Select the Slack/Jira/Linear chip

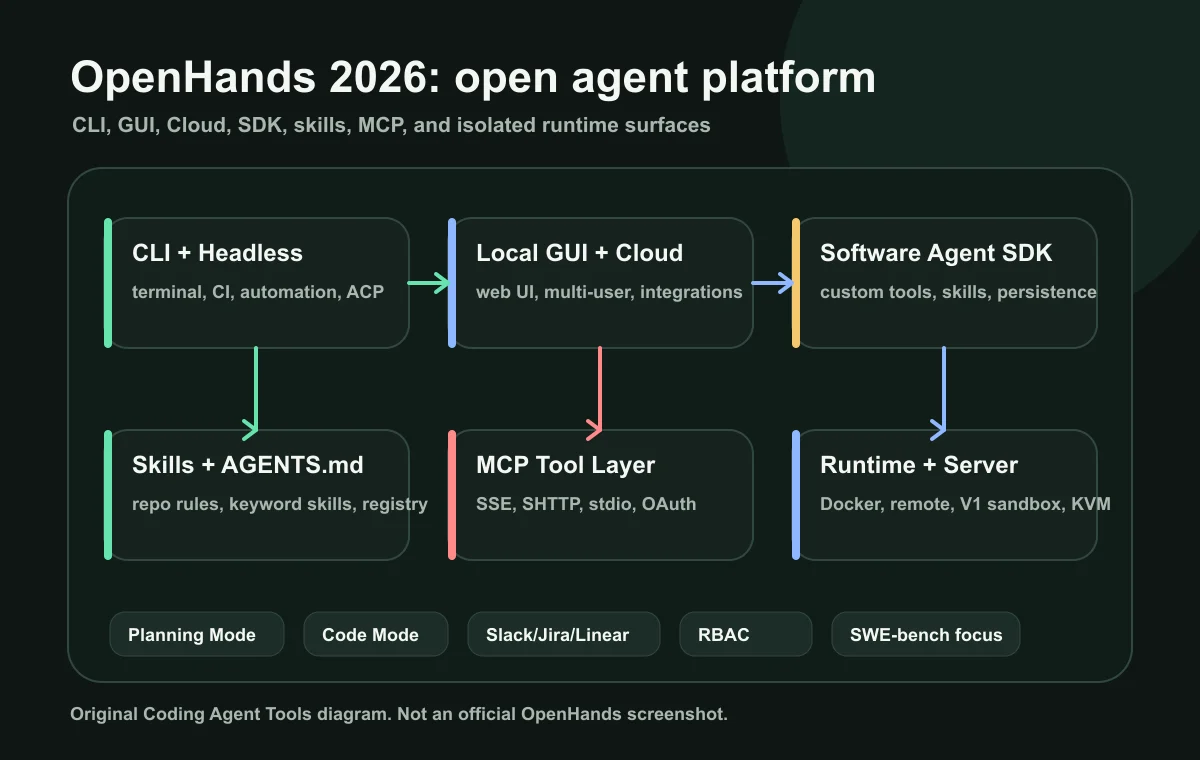pos(564,634)
